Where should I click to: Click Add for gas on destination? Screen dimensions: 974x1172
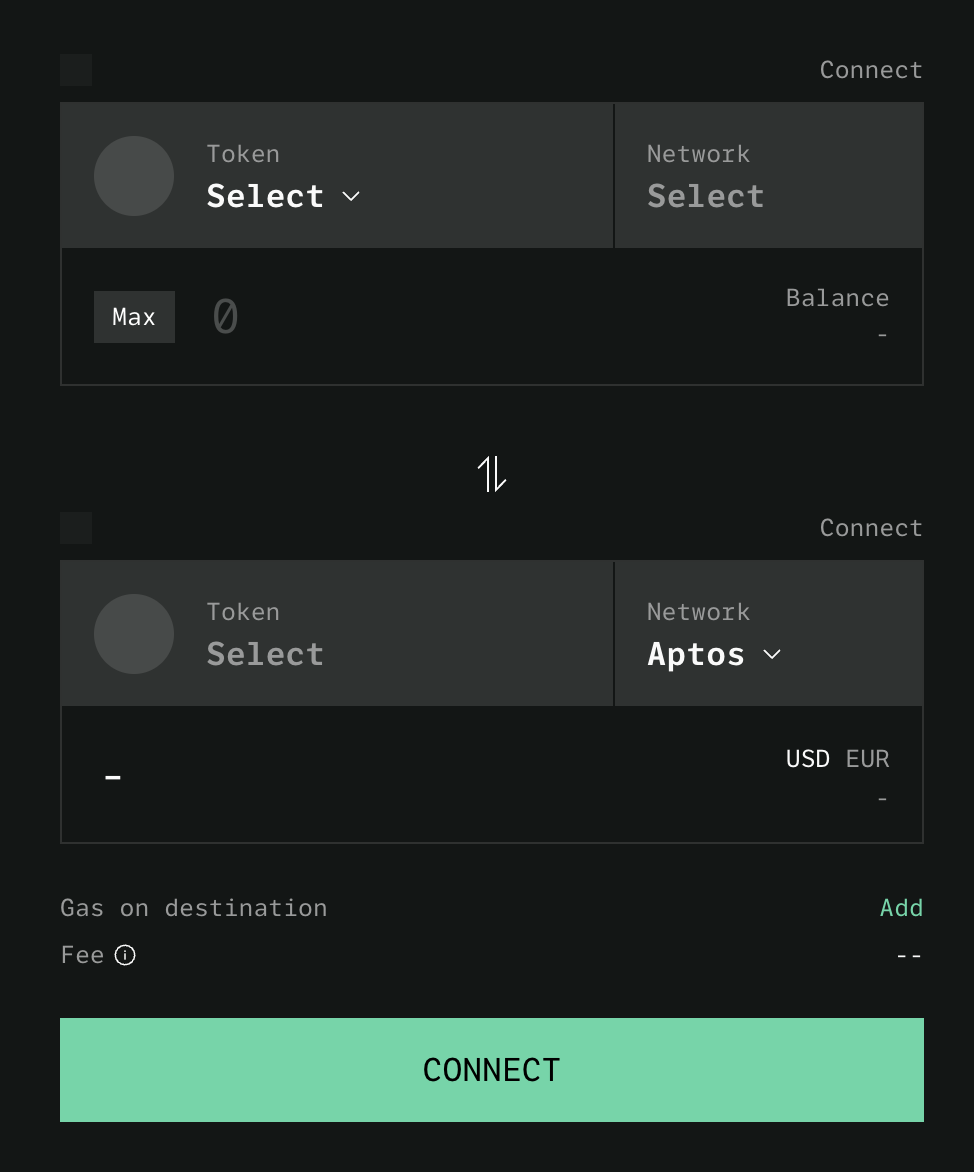coord(900,908)
